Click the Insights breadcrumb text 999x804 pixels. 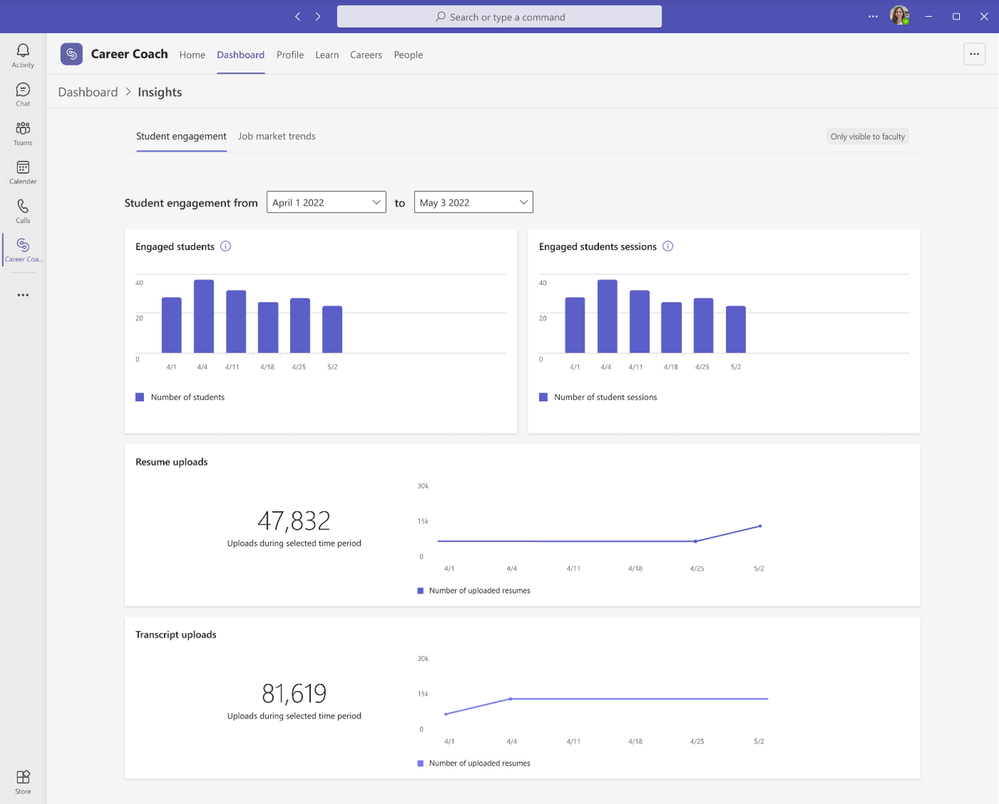(x=159, y=92)
